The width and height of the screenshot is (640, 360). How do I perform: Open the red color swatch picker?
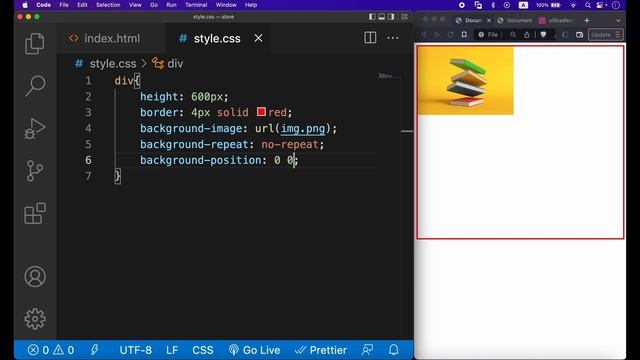point(261,112)
